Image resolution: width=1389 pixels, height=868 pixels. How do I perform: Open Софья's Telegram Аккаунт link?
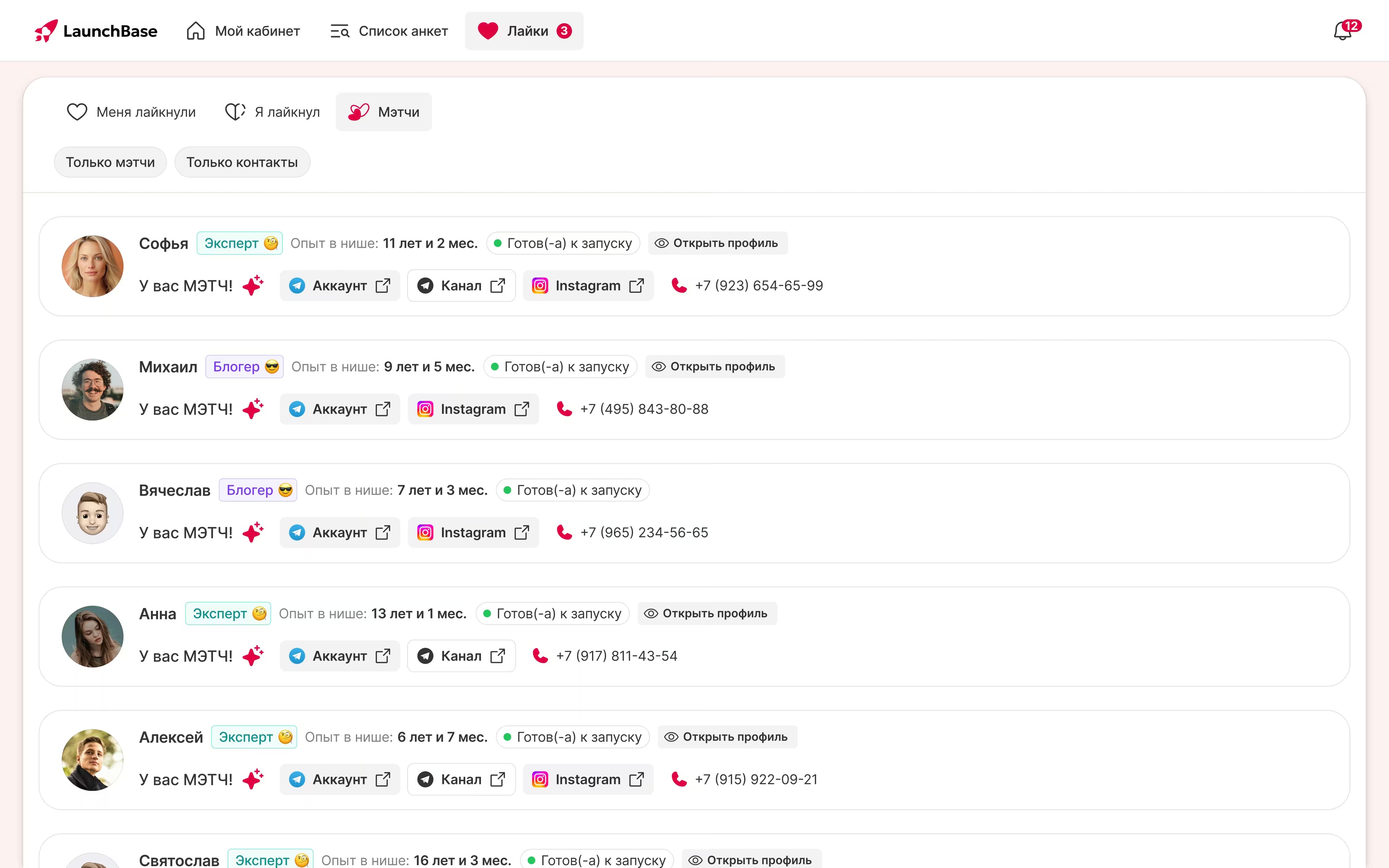point(339,285)
